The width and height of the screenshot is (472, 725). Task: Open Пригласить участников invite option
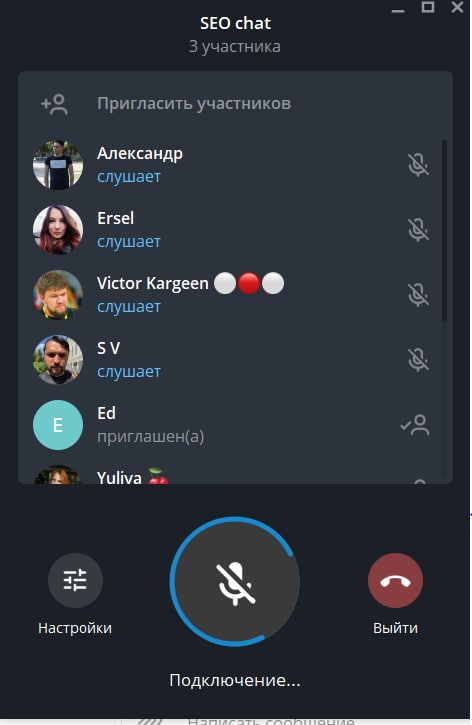[235, 104]
